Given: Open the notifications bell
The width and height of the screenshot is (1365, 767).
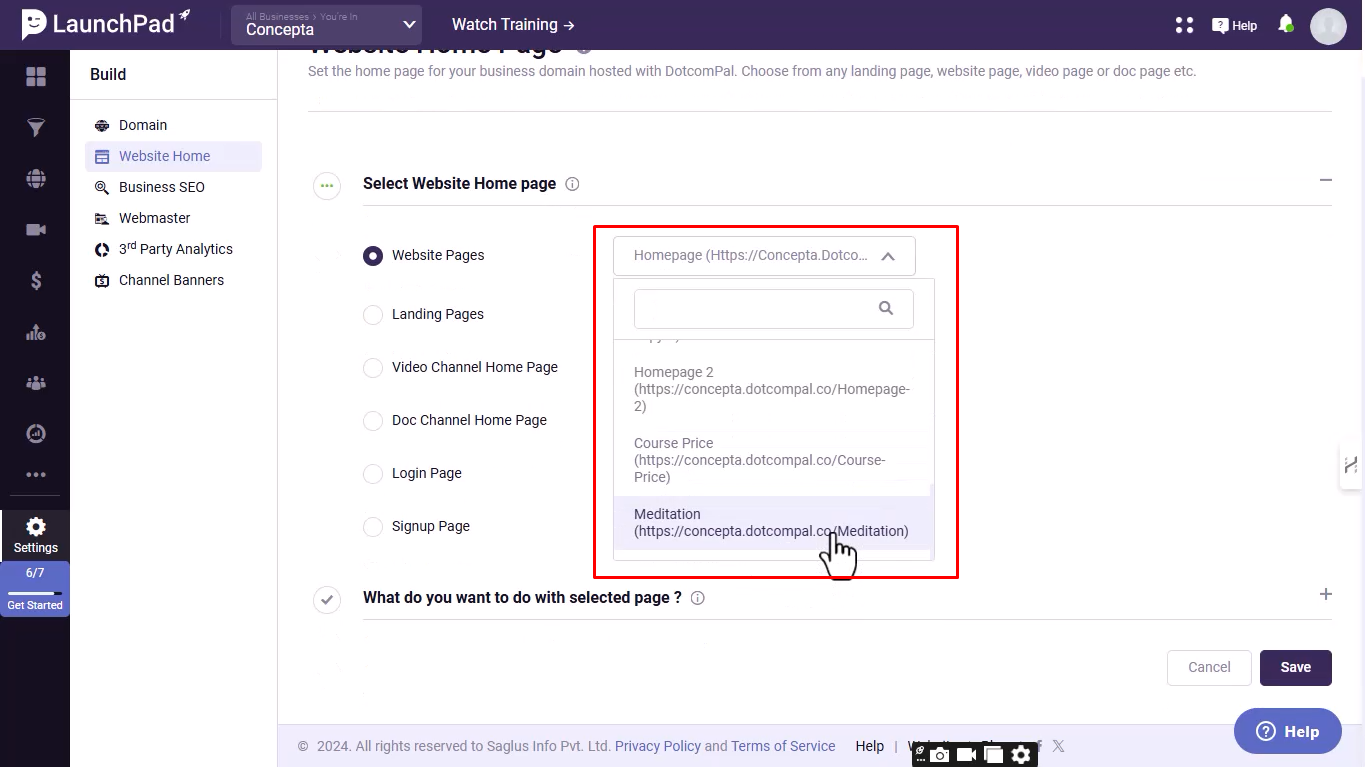Looking at the screenshot, I should [x=1286, y=24].
